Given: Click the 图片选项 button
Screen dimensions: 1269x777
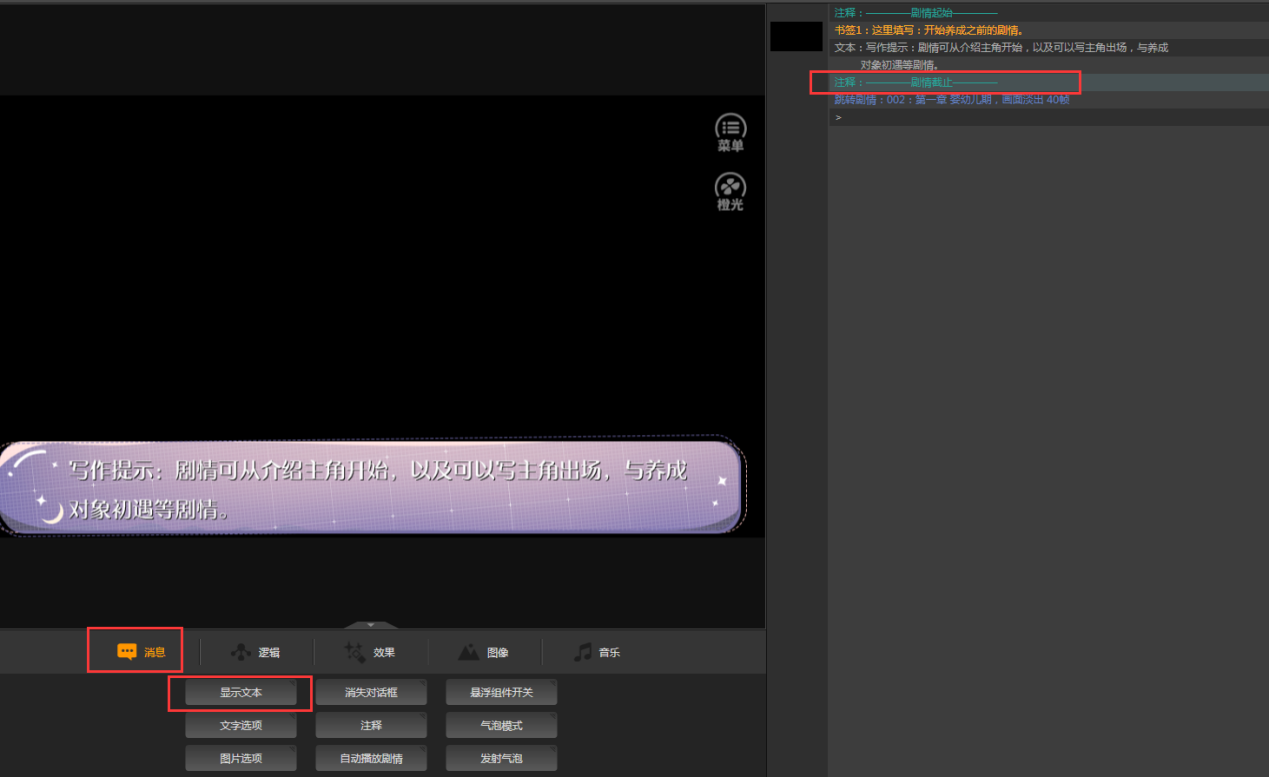Looking at the screenshot, I should 241,759.
